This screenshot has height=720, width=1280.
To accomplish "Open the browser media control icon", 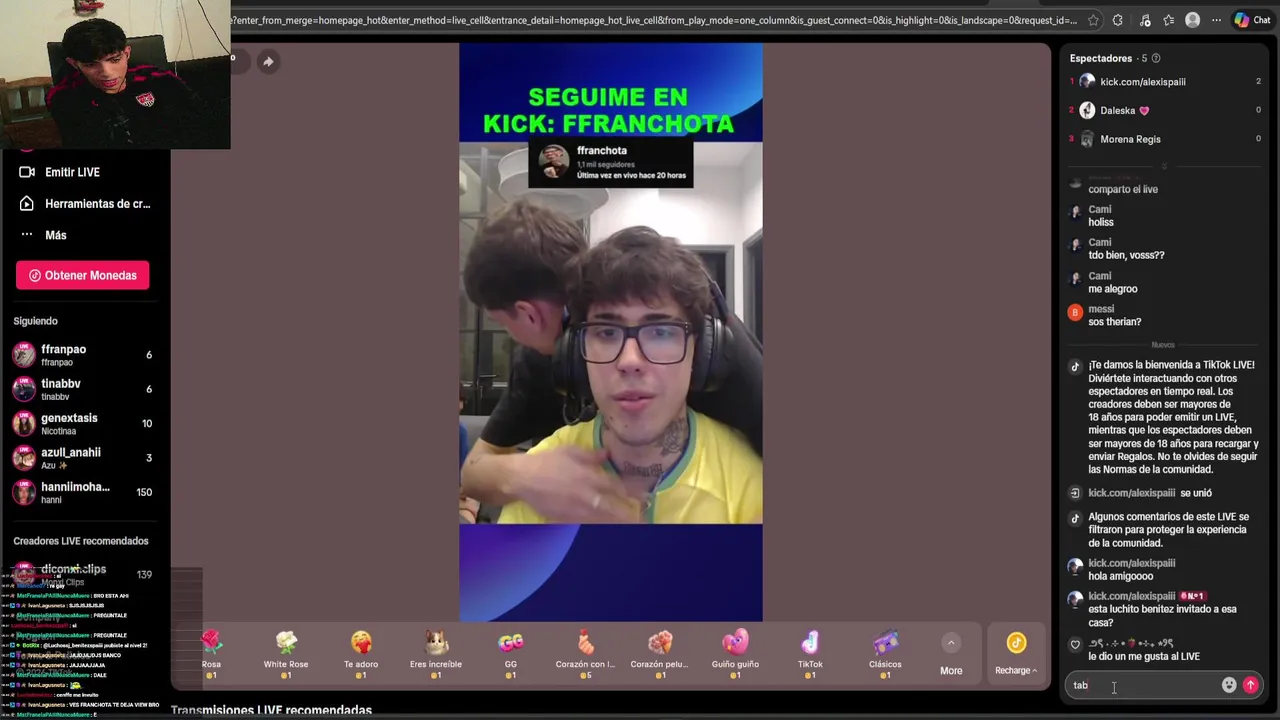I will (x=1145, y=20).
